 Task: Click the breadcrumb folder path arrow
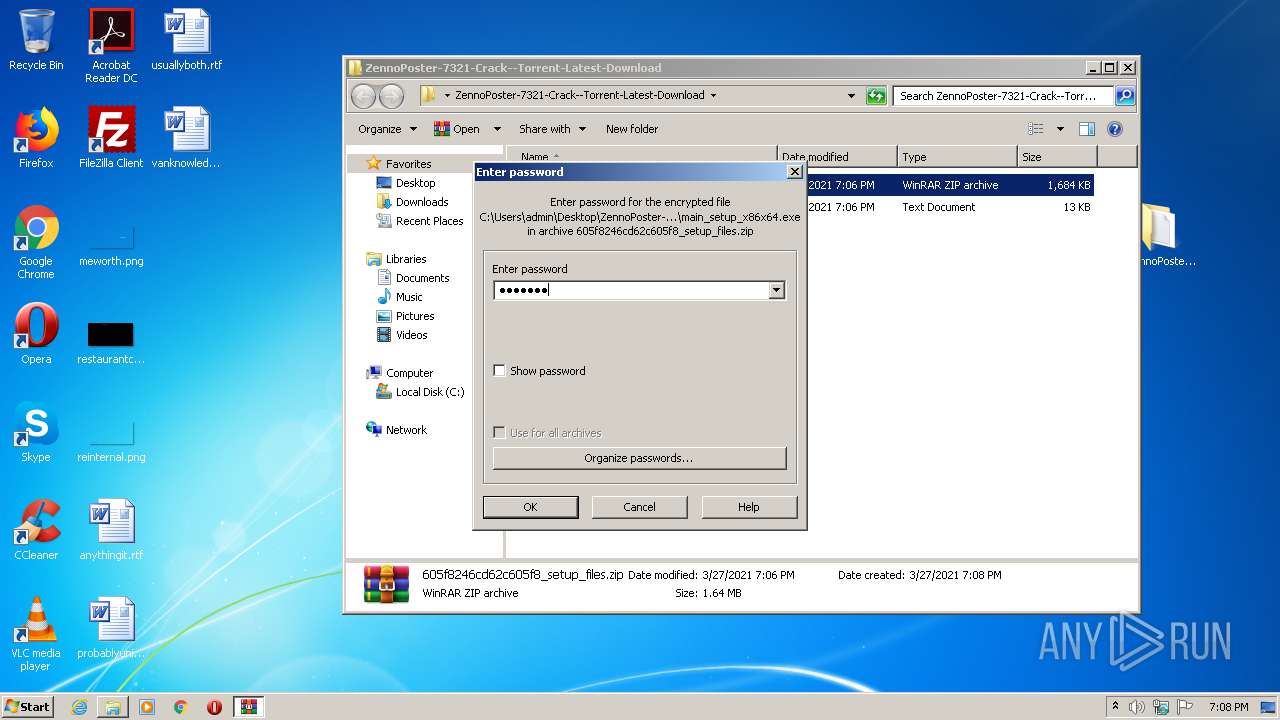(713, 96)
